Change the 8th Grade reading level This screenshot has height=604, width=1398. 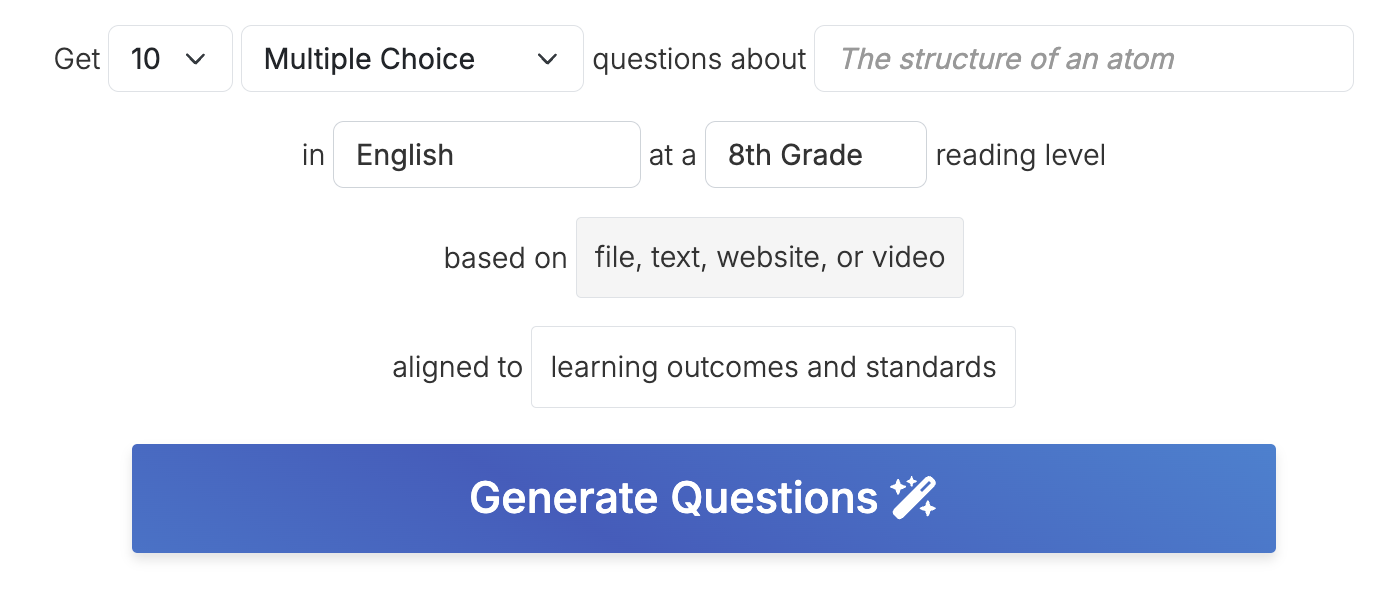click(815, 155)
